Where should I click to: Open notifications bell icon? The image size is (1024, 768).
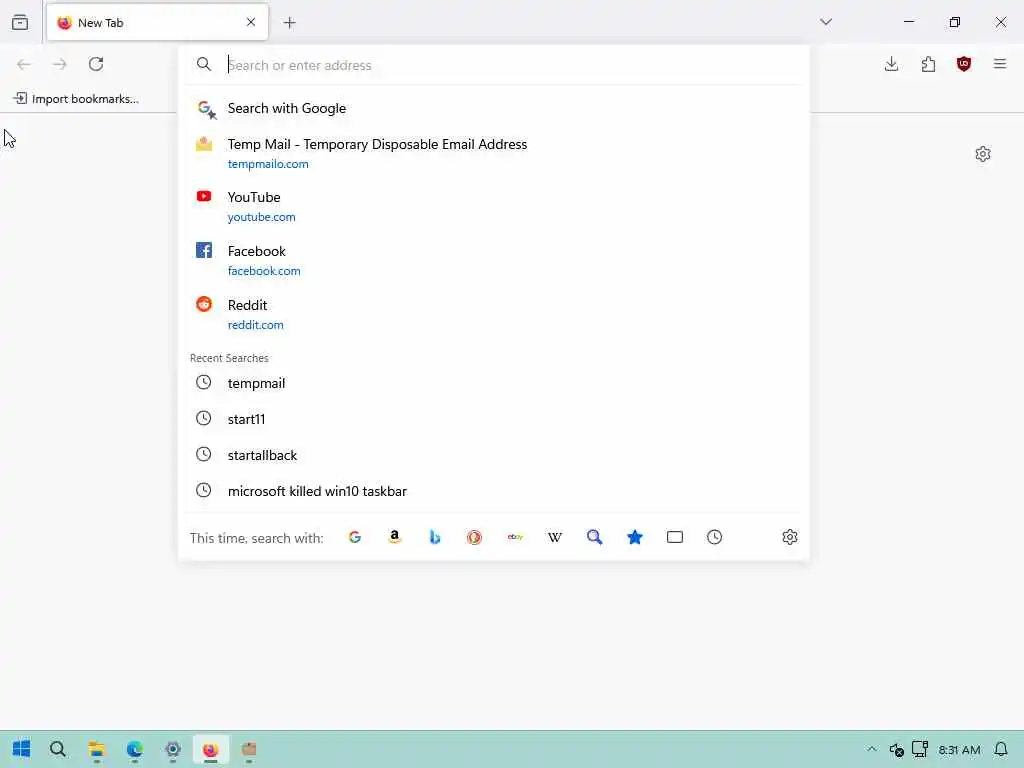[x=1000, y=749]
